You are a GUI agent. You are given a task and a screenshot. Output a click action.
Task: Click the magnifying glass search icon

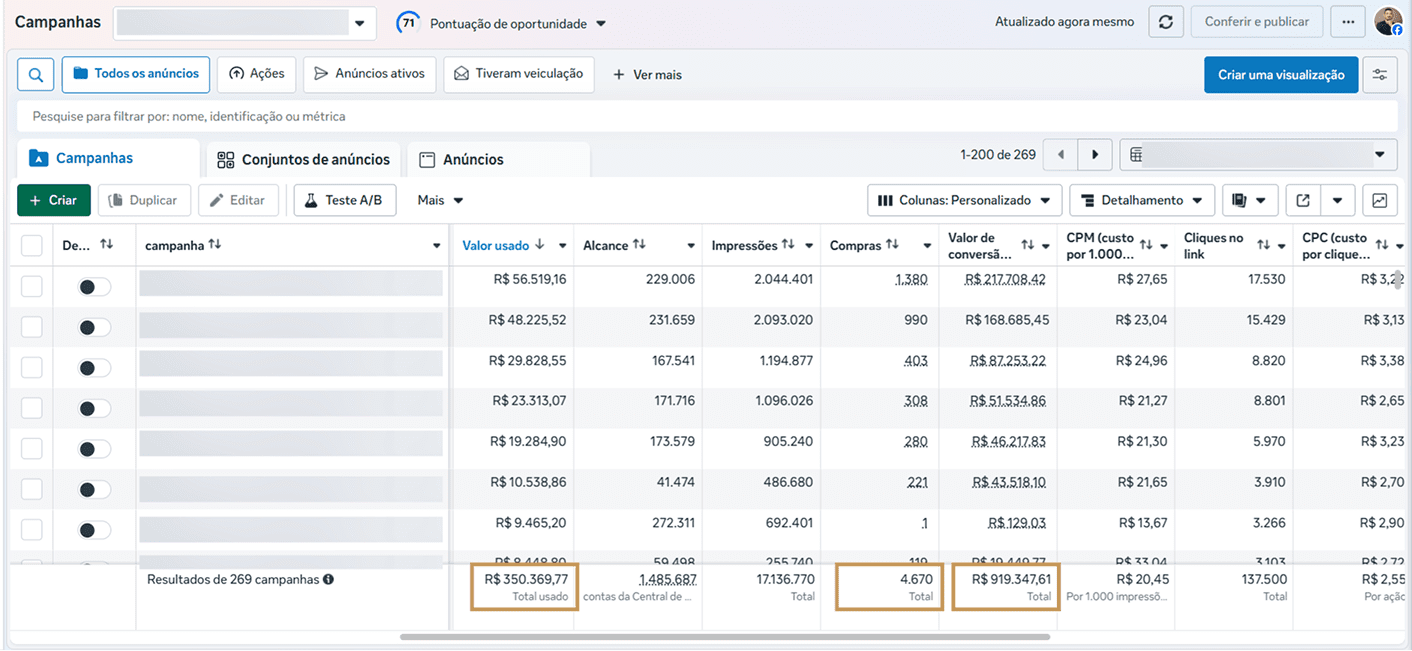[36, 74]
